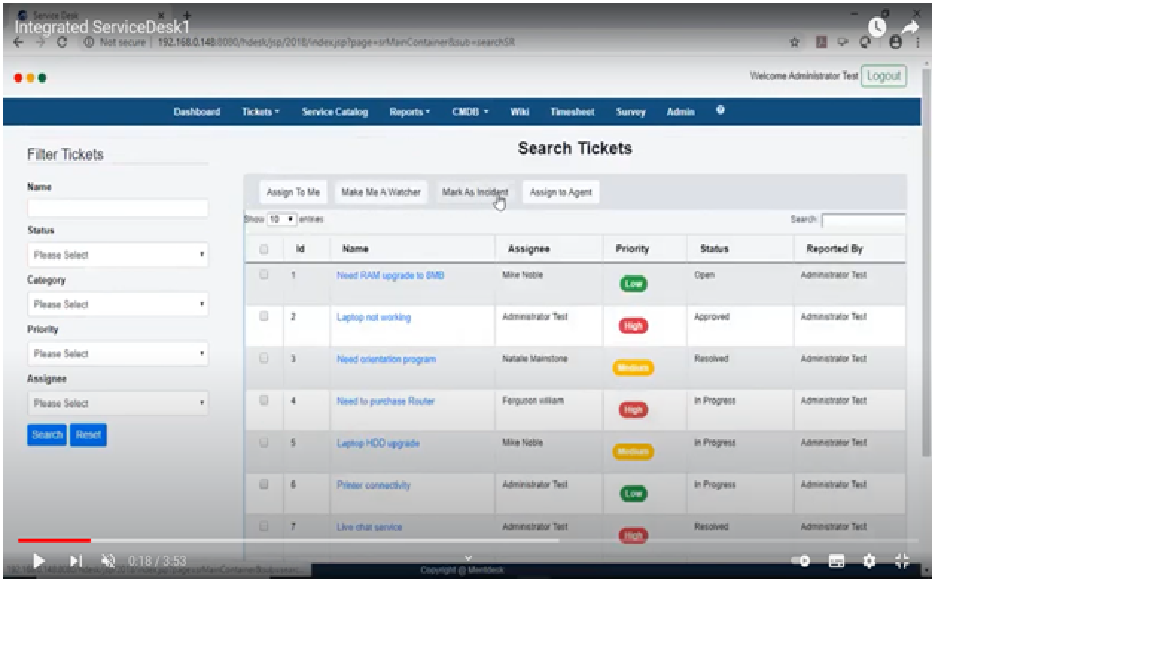Toggle the autoplay switch

tap(802, 561)
